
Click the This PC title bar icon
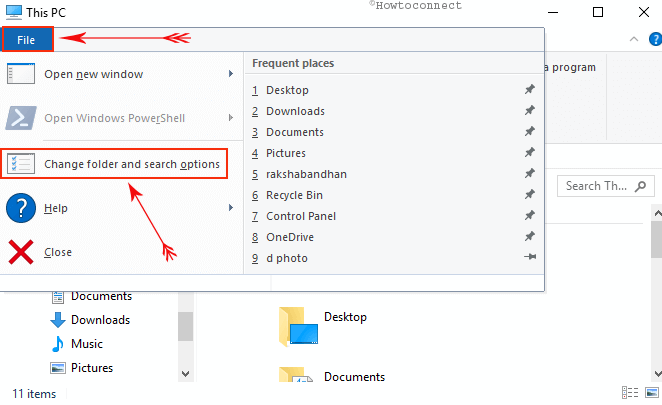point(14,12)
